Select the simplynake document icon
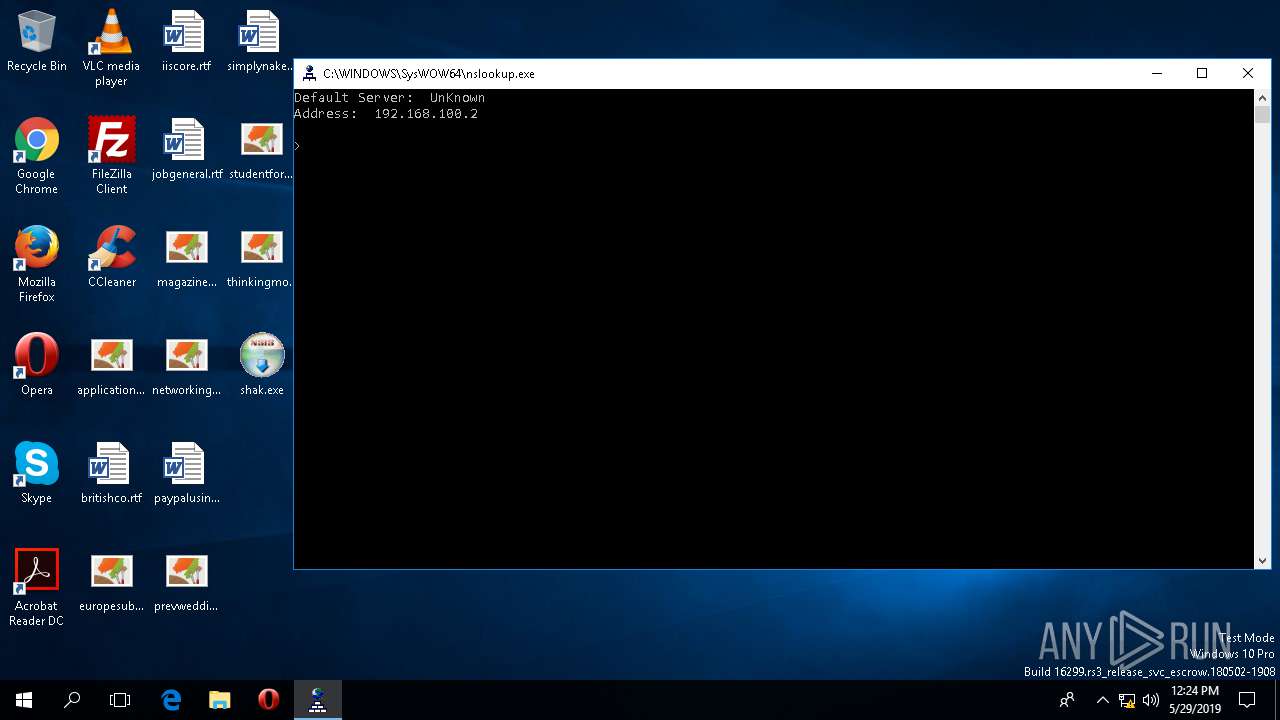 tap(261, 42)
